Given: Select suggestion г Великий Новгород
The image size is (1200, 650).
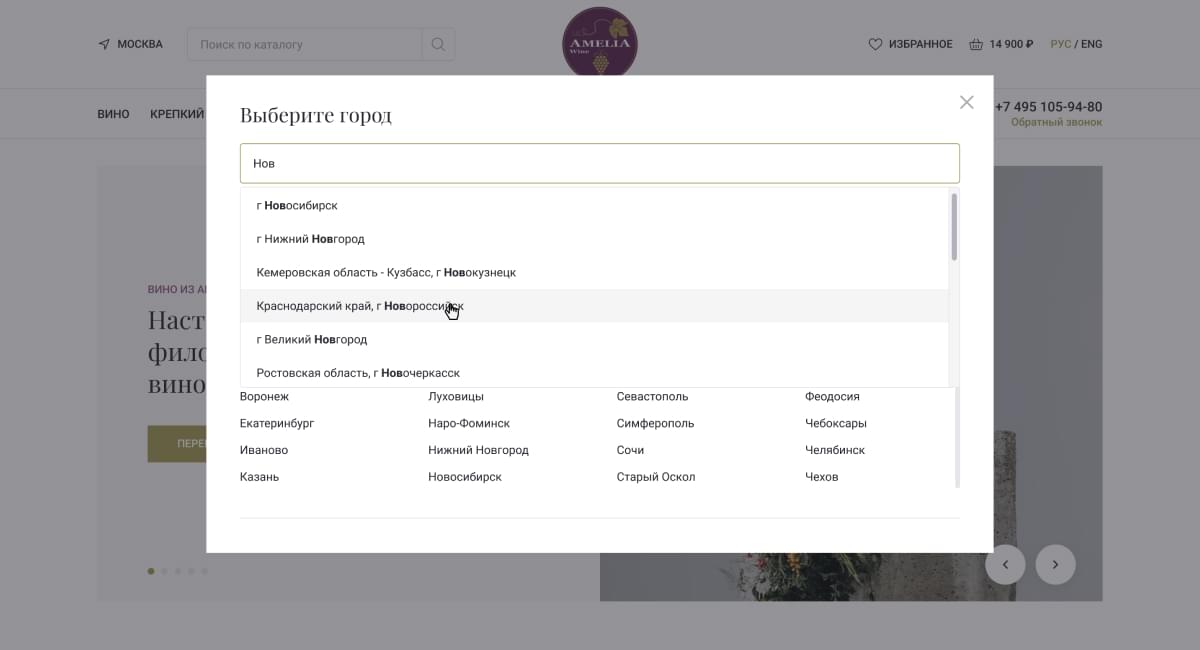Looking at the screenshot, I should click(x=594, y=339).
